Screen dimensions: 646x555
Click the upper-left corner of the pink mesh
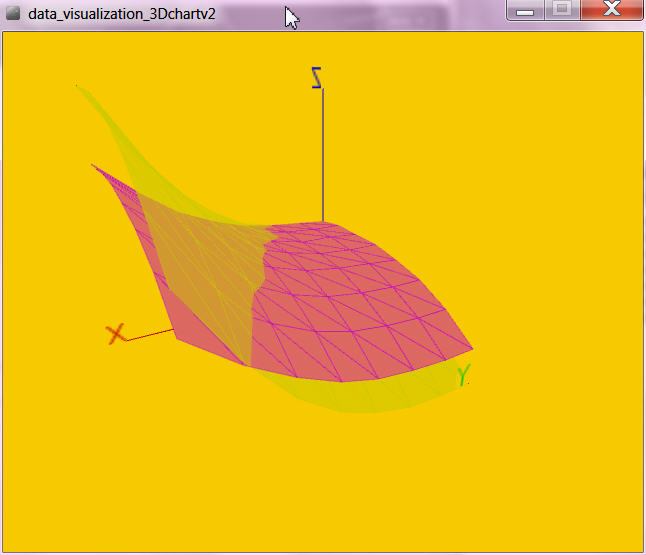point(93,166)
